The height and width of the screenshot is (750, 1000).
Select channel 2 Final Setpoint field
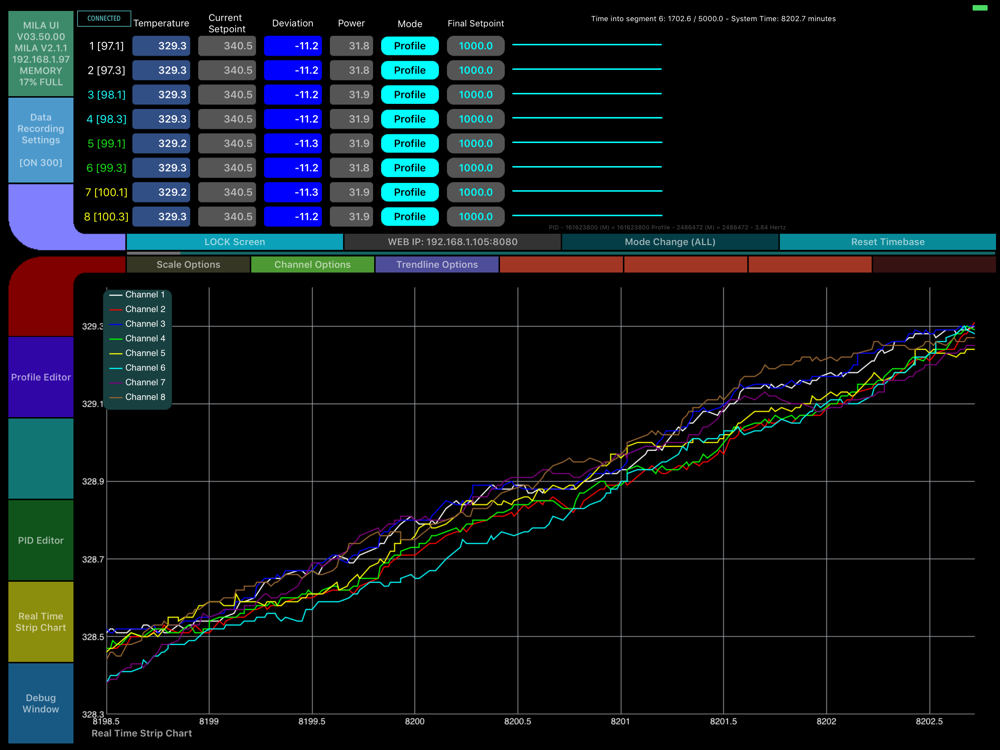click(x=476, y=70)
